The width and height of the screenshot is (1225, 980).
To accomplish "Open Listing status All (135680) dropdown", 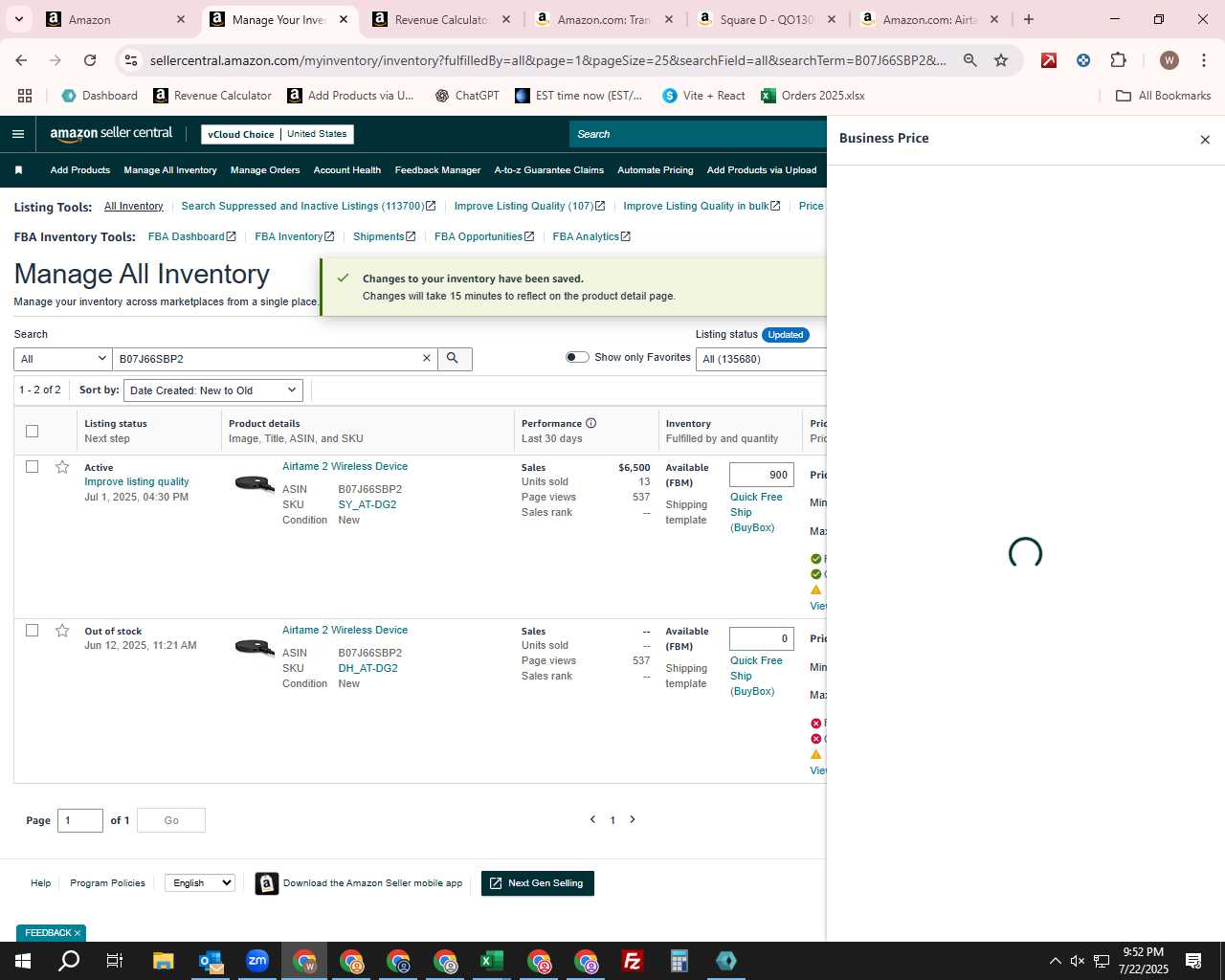I will 761,359.
